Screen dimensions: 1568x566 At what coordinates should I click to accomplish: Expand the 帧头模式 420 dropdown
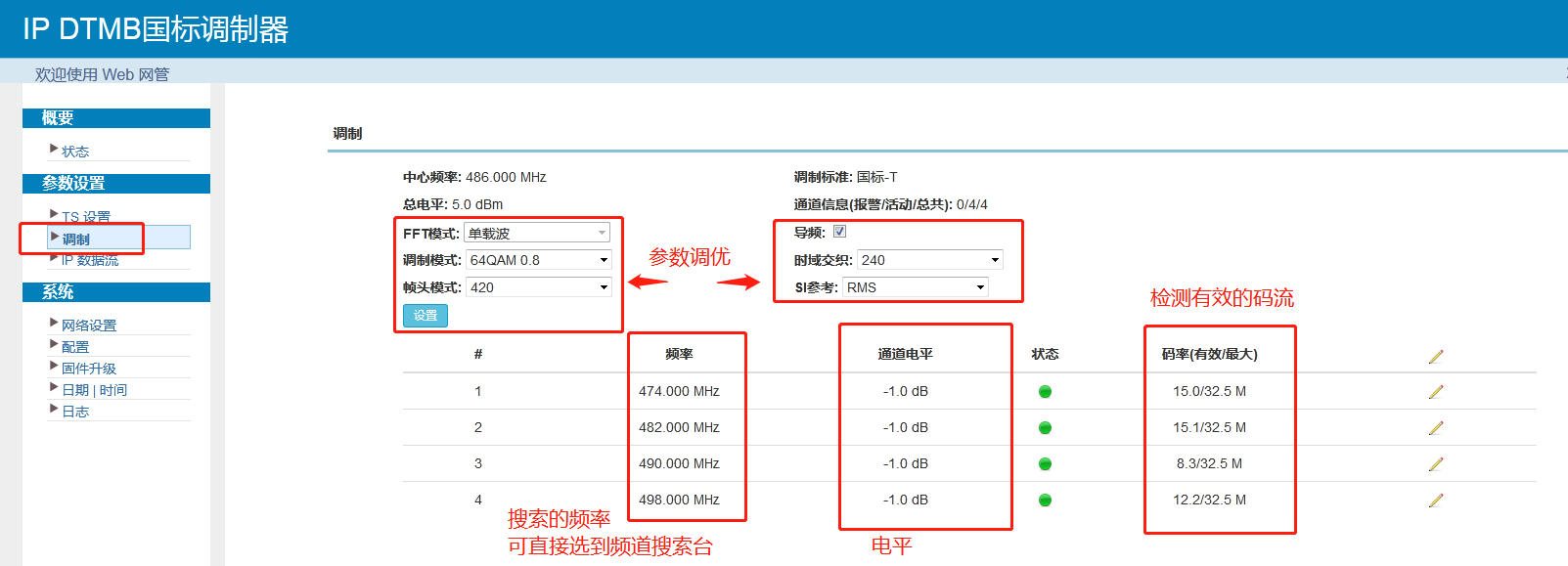538,287
